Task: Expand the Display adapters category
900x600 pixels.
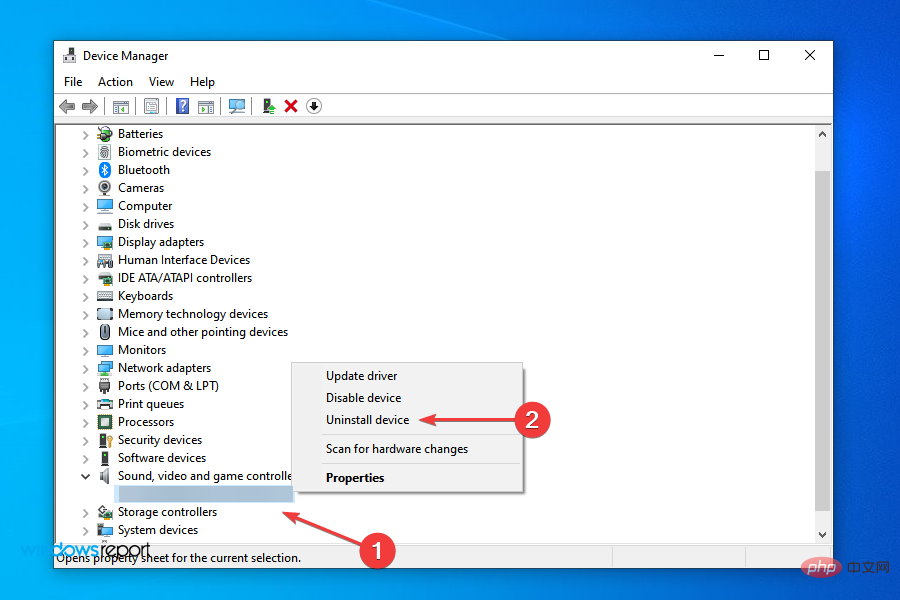Action: tap(84, 241)
